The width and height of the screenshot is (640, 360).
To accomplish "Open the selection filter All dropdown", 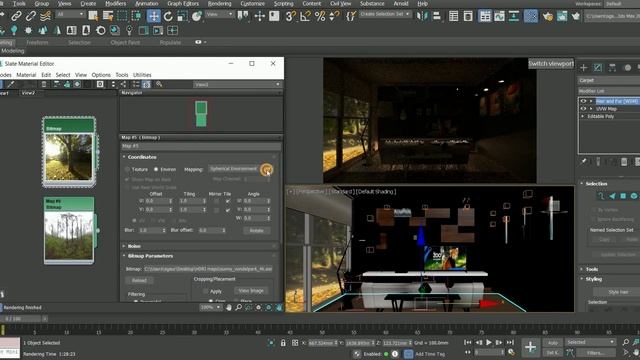I will (x=70, y=14).
